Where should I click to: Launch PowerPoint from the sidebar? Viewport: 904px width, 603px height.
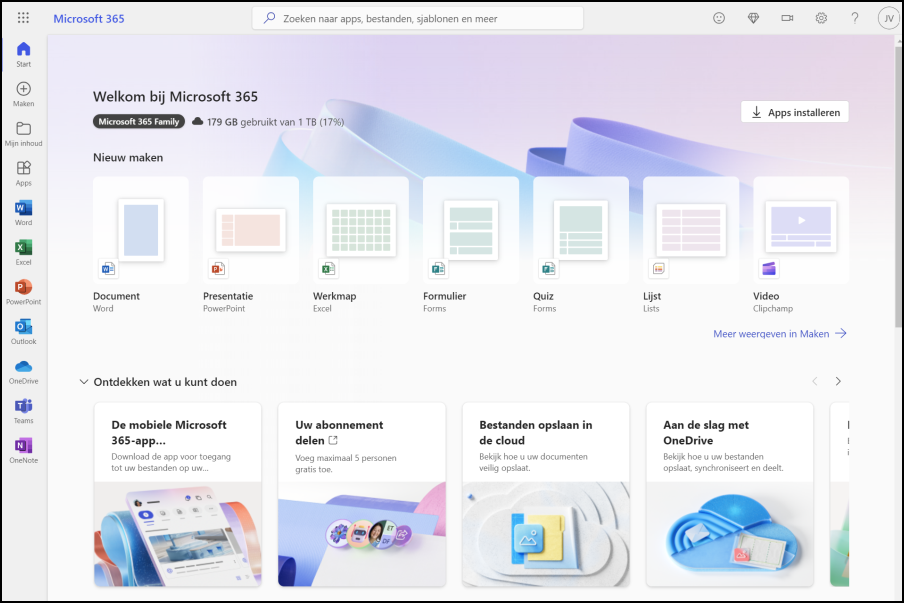(24, 293)
